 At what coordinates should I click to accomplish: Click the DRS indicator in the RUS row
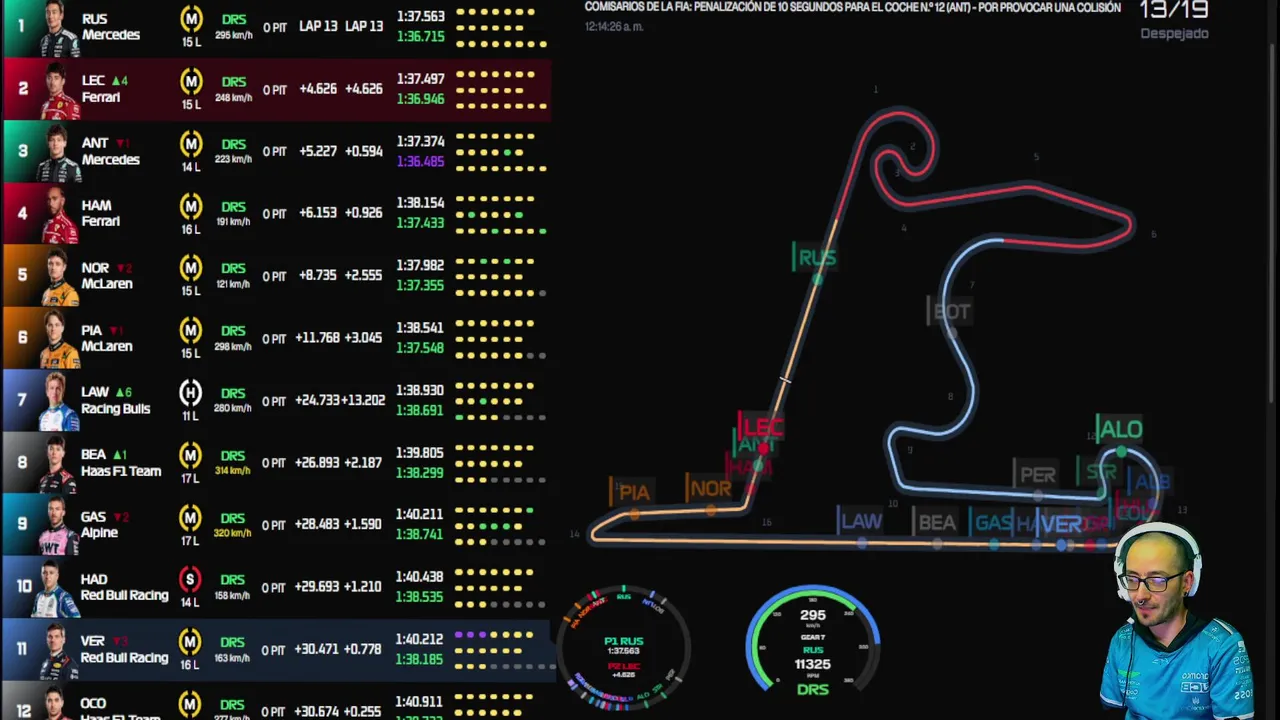233,20
